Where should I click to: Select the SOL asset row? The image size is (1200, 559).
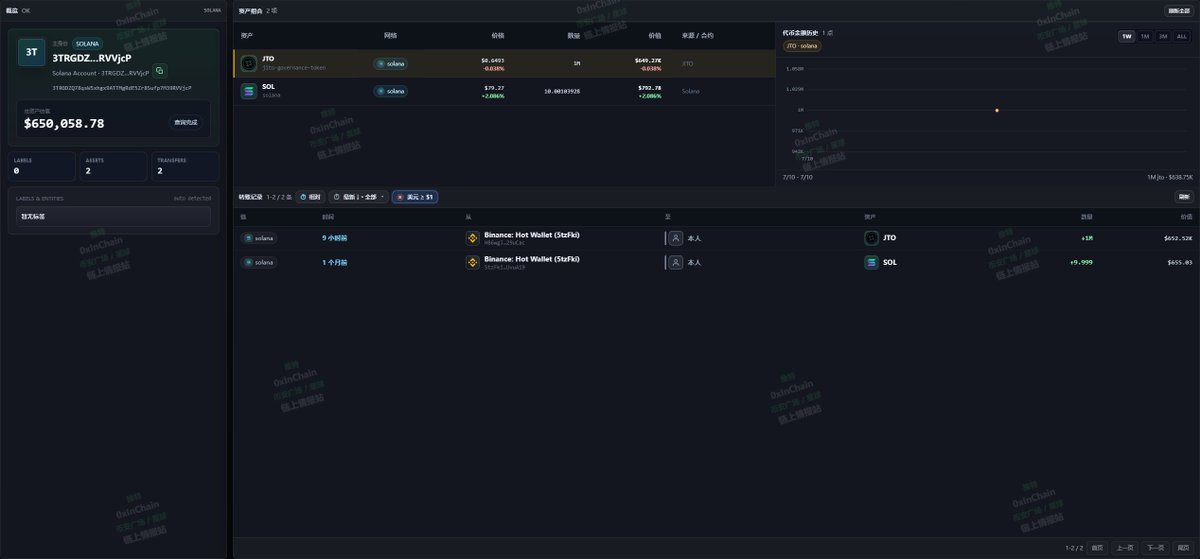(504, 91)
